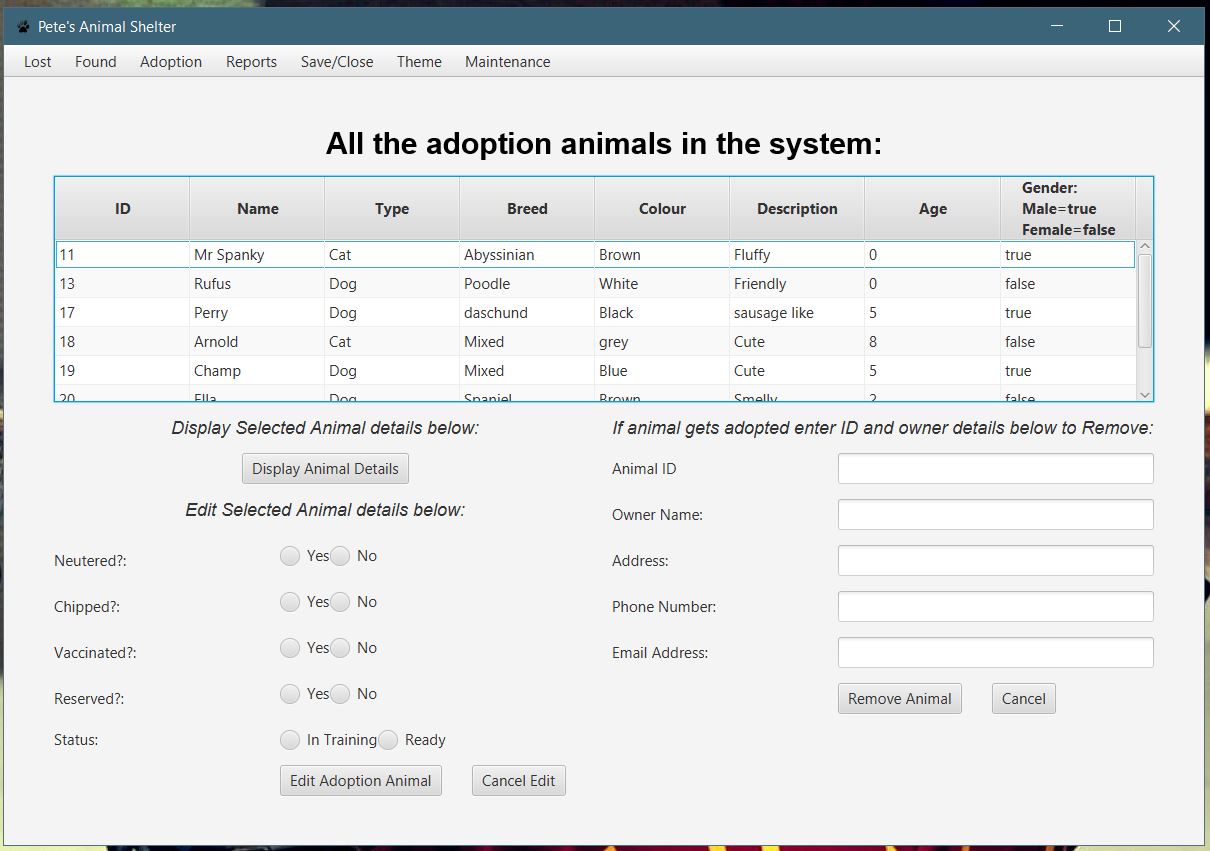
Task: Select the table row for Rufus the Poodle
Action: pos(500,283)
